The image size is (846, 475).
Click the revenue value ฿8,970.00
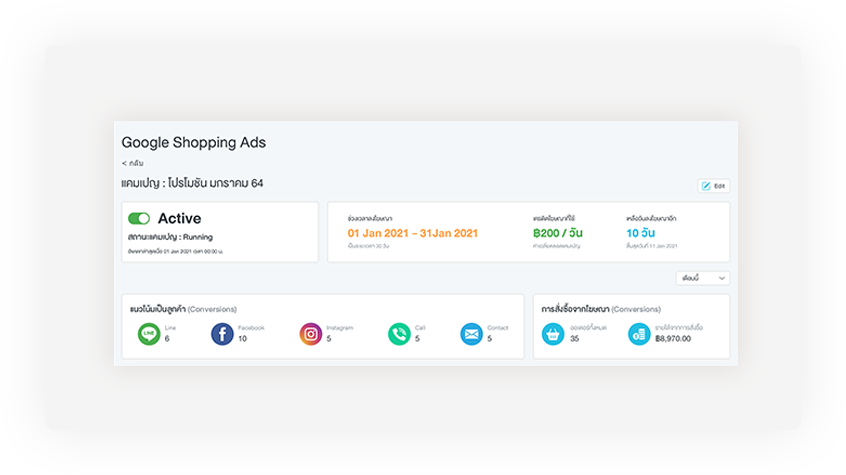(673, 338)
